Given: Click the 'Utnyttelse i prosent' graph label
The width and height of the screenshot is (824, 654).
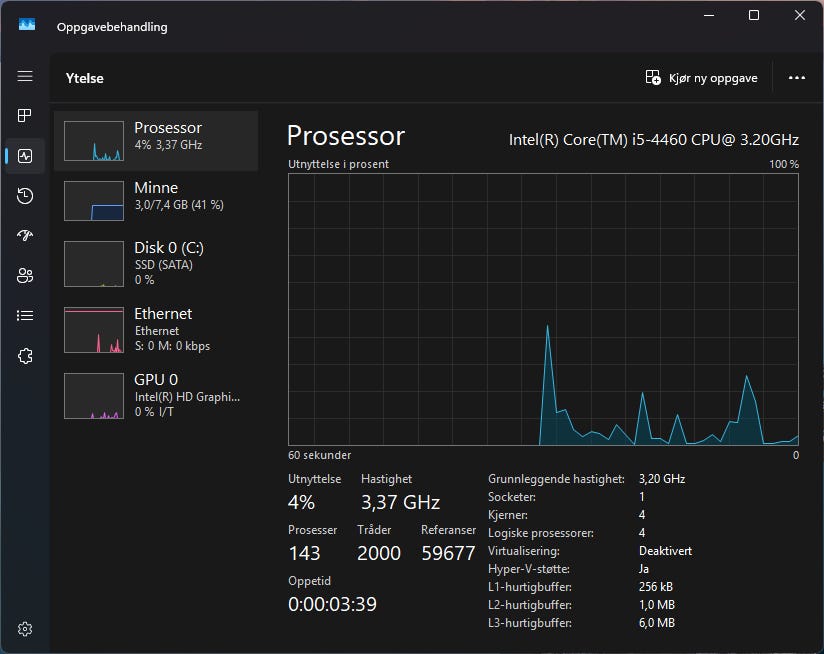Looking at the screenshot, I should 338,164.
